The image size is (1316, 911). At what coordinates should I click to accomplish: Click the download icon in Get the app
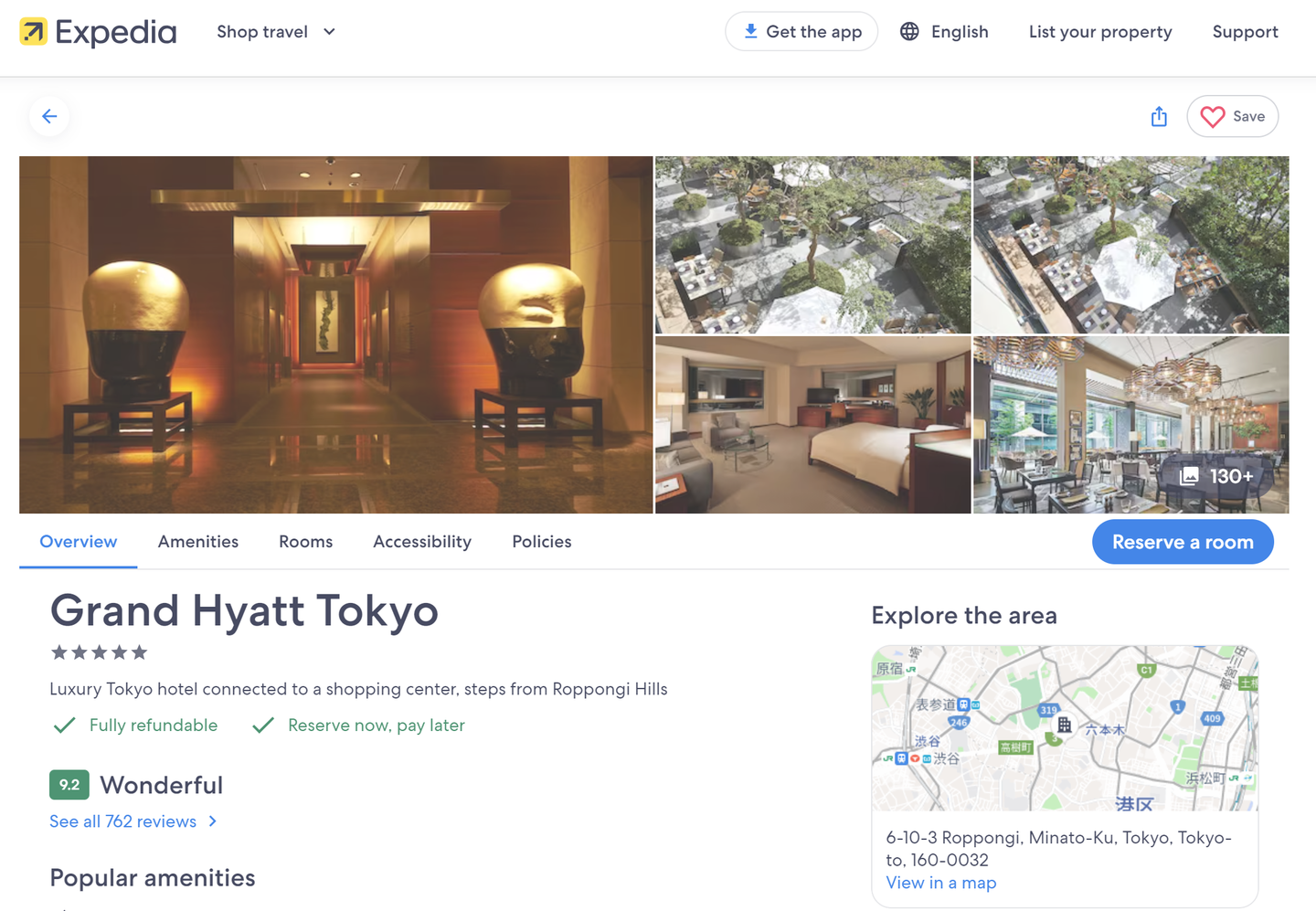click(750, 31)
